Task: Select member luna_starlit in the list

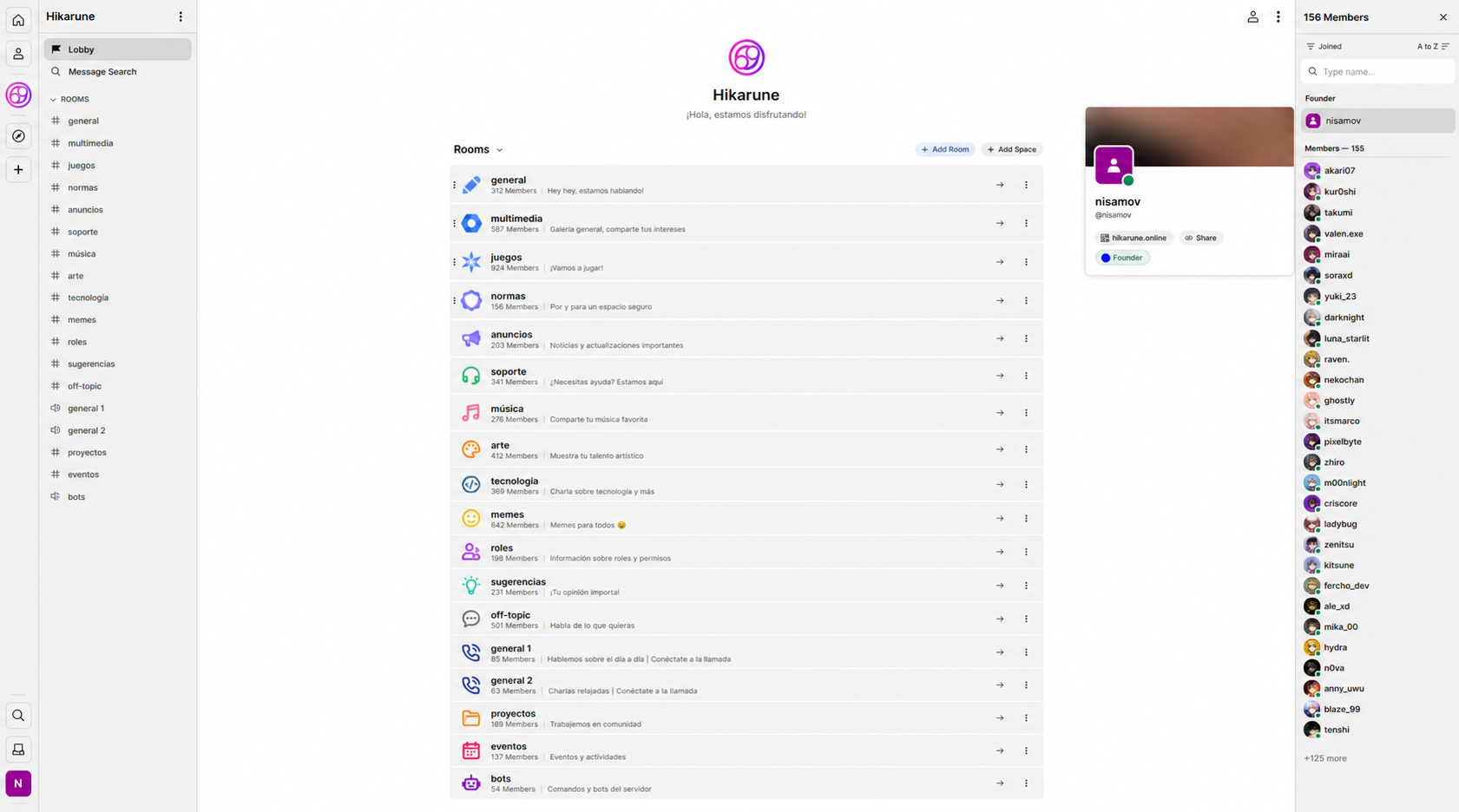Action: tap(1377, 338)
